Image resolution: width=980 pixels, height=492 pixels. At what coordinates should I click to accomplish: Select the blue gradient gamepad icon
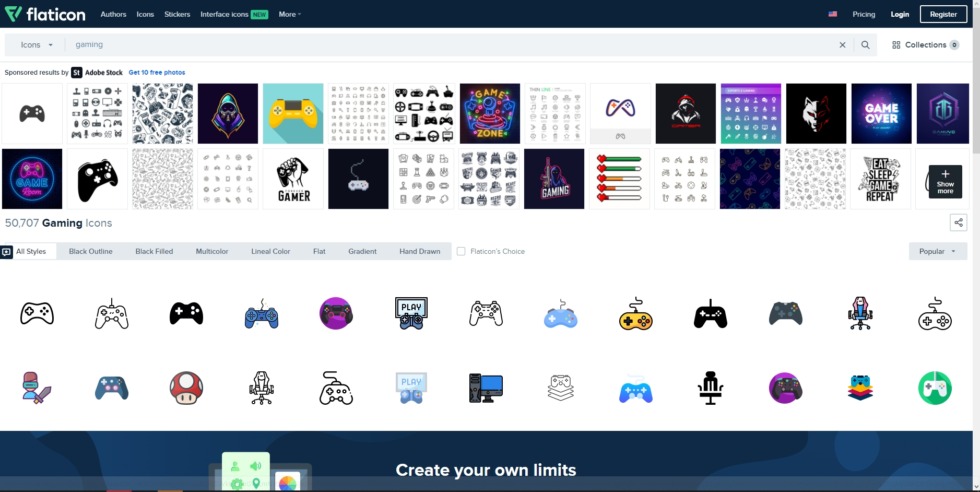[x=636, y=388]
